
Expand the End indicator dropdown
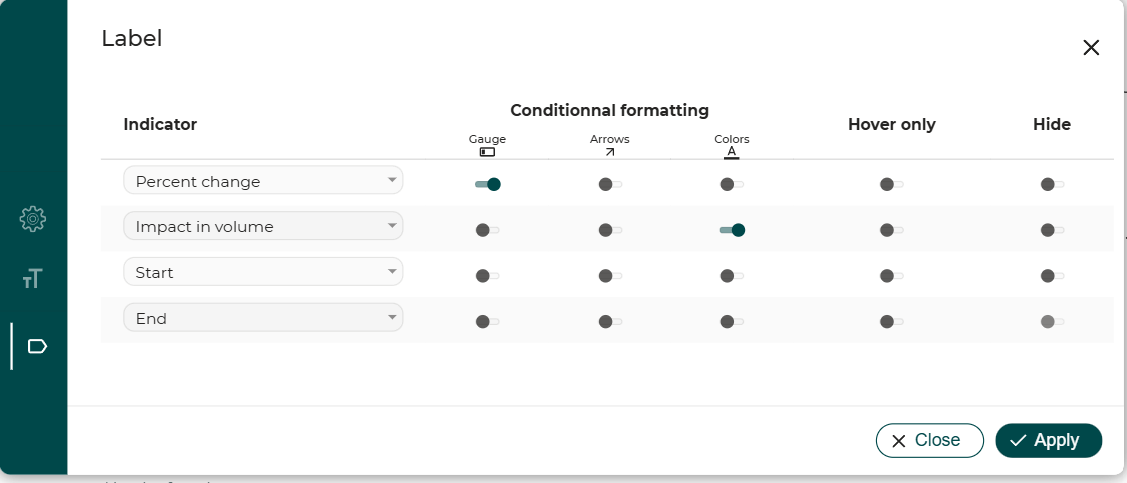pyautogui.click(x=263, y=318)
